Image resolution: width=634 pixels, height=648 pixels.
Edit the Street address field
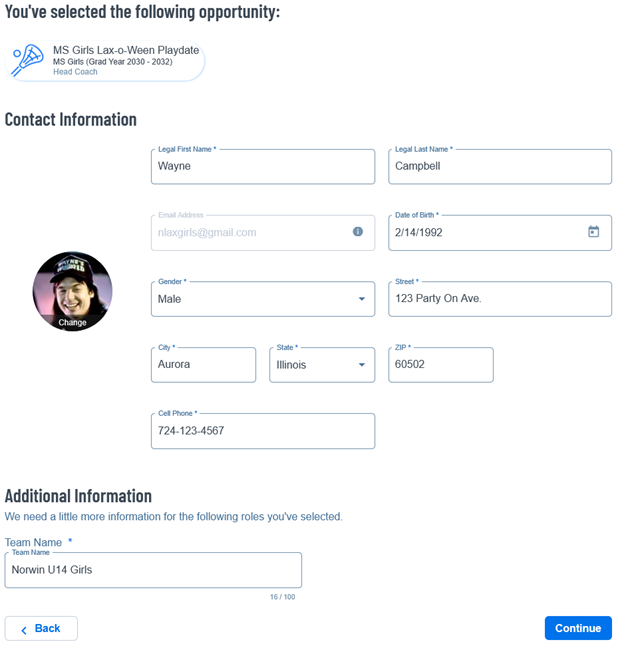(500, 299)
